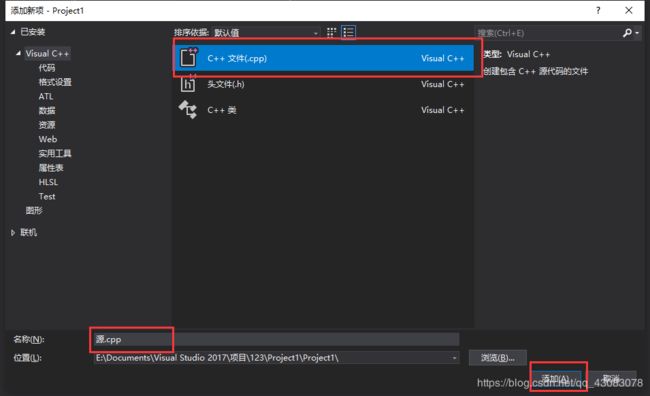Select Visual C++ in the tree
Viewport: 650px width, 396px height.
(x=47, y=53)
